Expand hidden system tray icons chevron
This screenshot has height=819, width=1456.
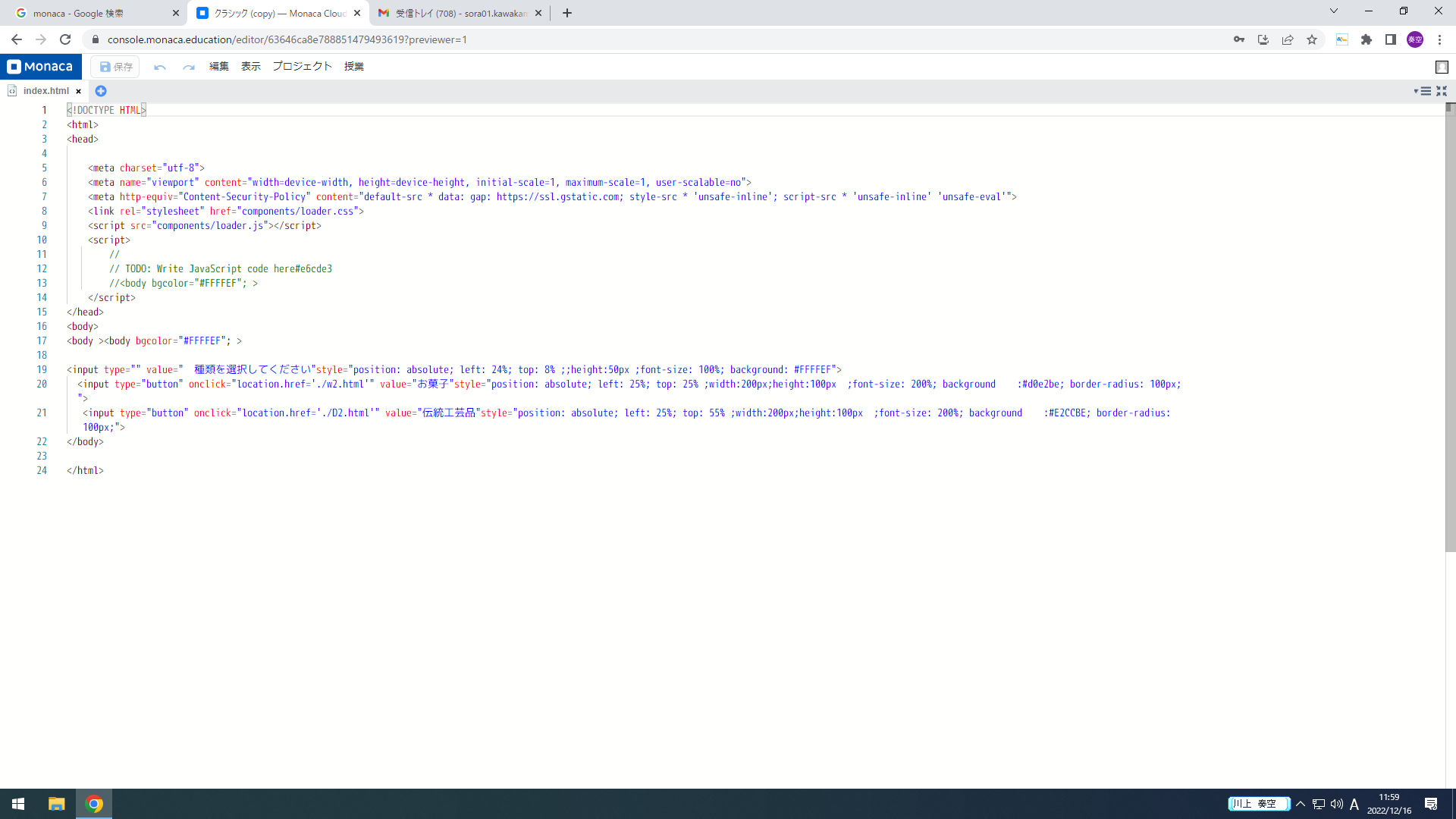[1301, 804]
